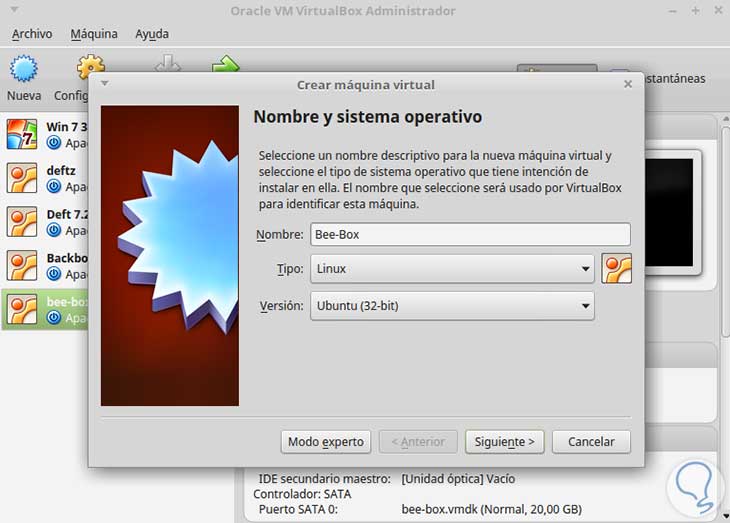Viewport: 730px width, 523px height.
Task: Select the Win 7 VM icon
Action: pos(22,134)
